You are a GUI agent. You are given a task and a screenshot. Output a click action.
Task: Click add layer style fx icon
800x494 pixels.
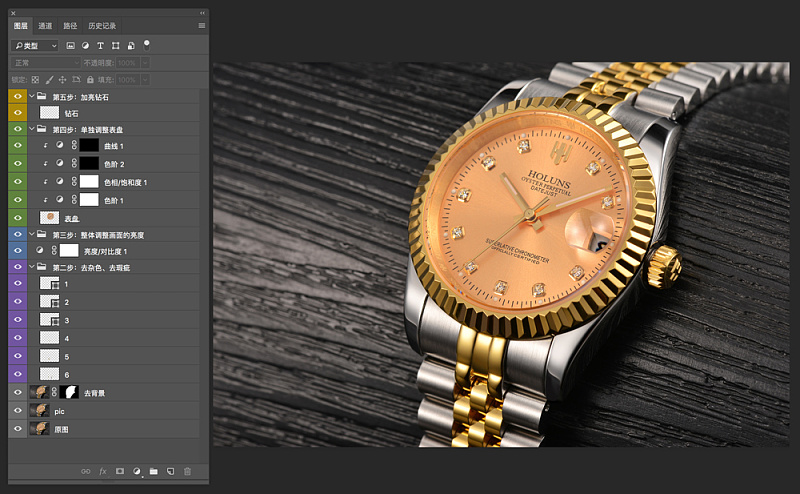[x=103, y=472]
